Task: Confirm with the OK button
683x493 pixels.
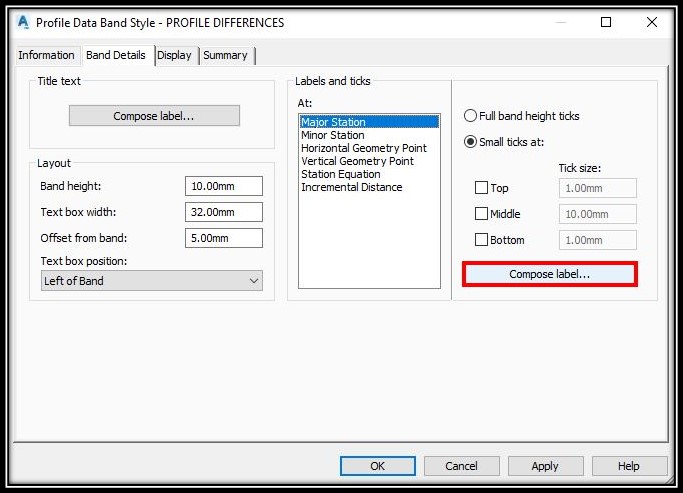Action: 378,466
